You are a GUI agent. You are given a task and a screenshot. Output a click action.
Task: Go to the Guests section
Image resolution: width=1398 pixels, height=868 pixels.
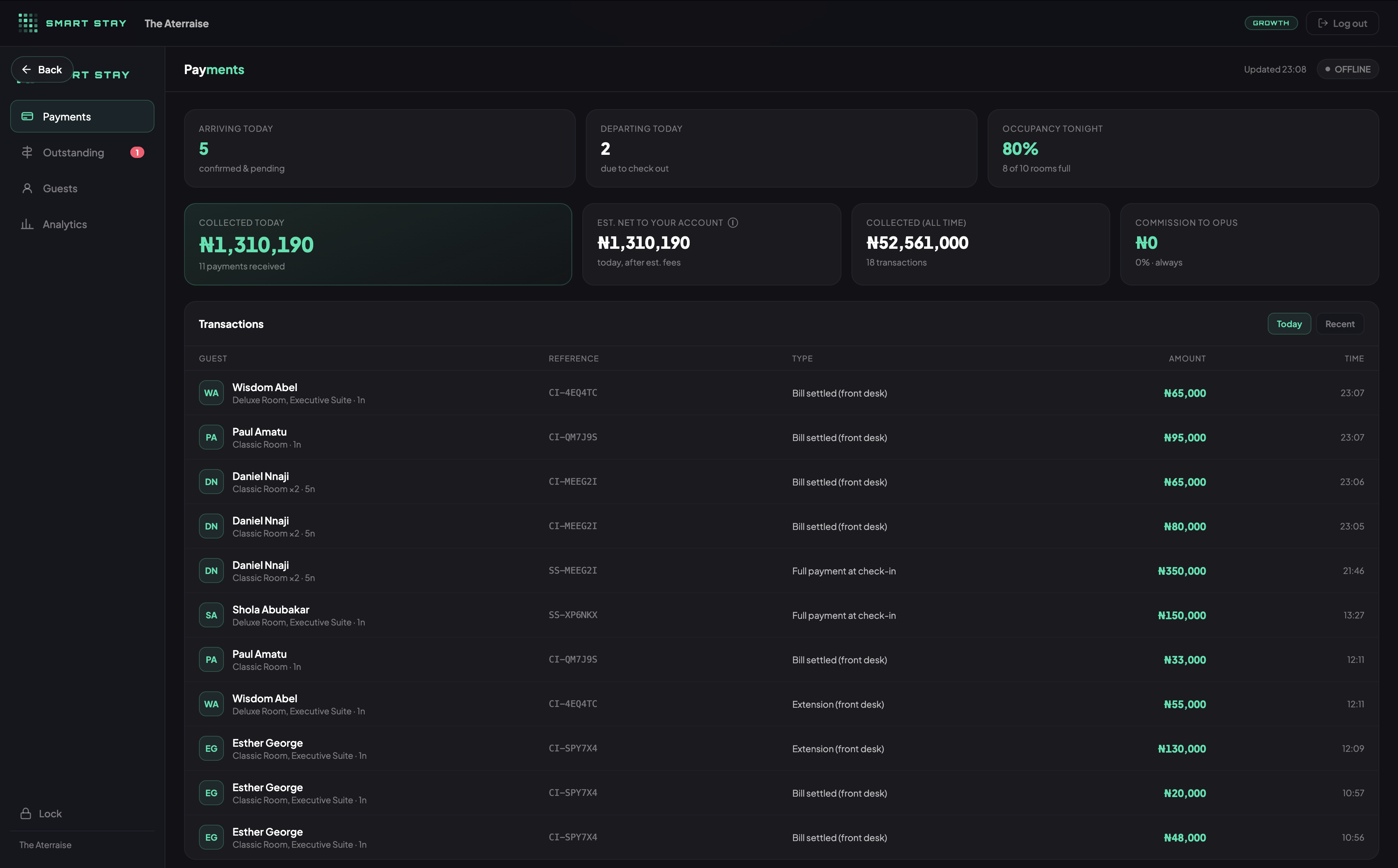(x=82, y=188)
